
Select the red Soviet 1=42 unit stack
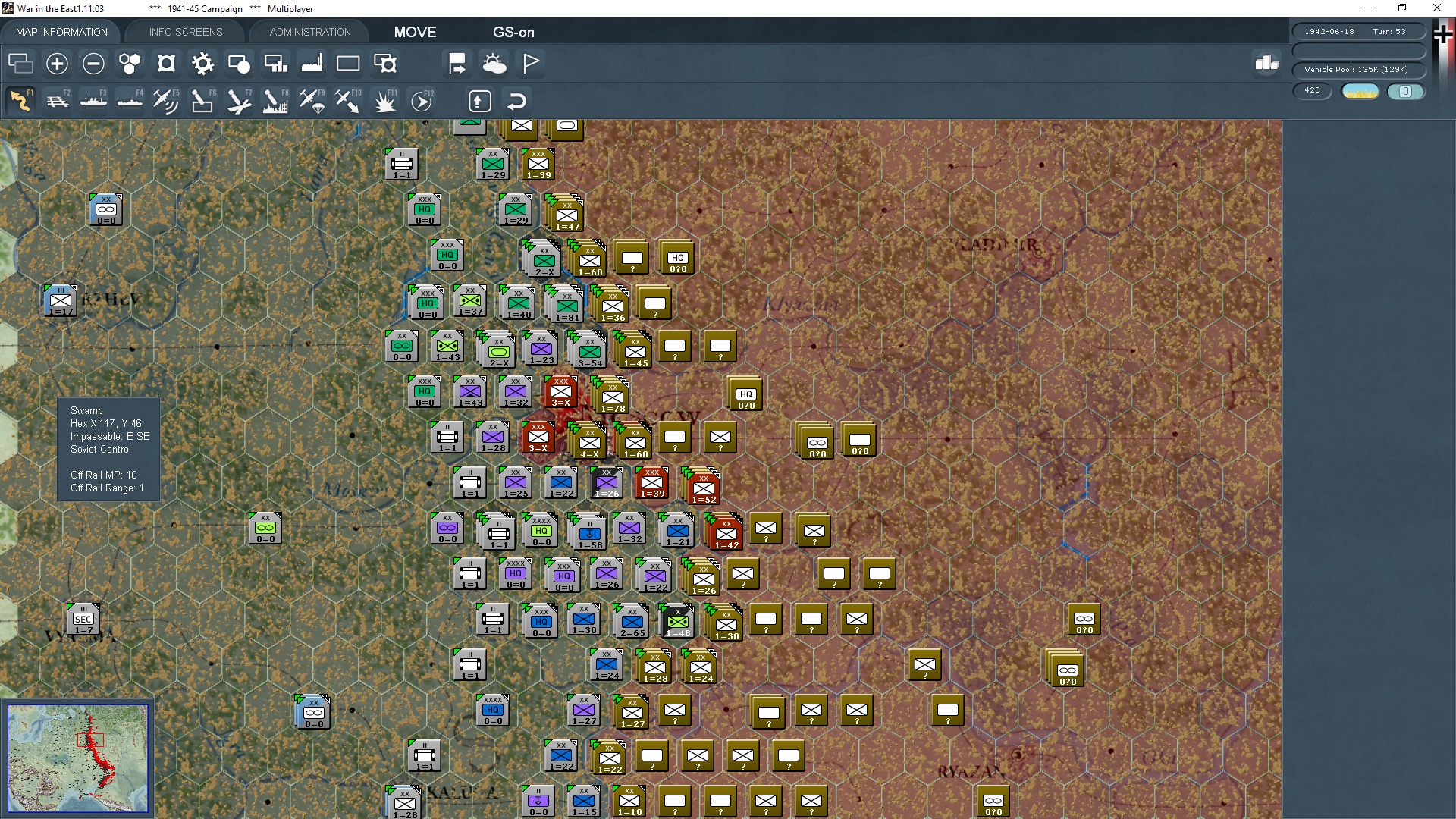click(726, 533)
